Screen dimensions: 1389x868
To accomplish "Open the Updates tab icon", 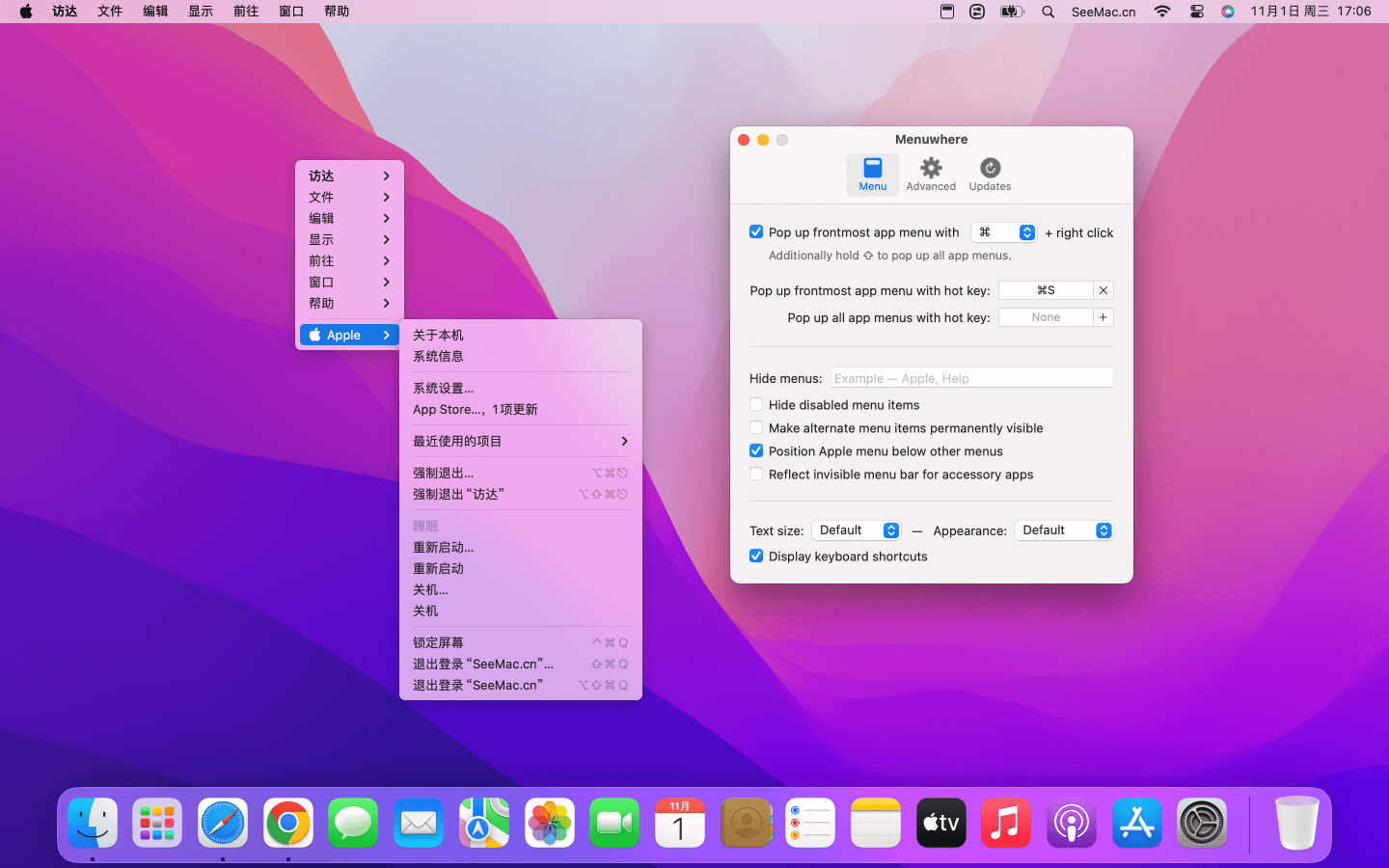I will tap(990, 169).
